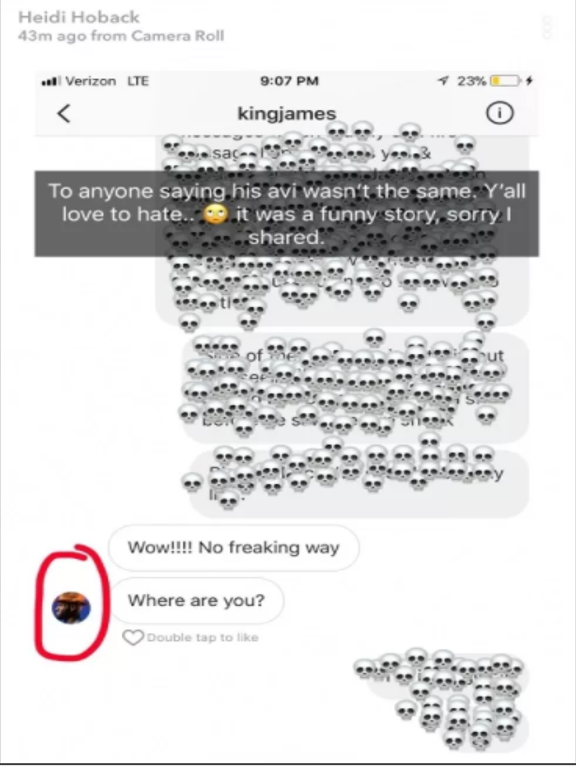Tap the dark caption banner text
Screen dimensions: 576x766
point(287,213)
